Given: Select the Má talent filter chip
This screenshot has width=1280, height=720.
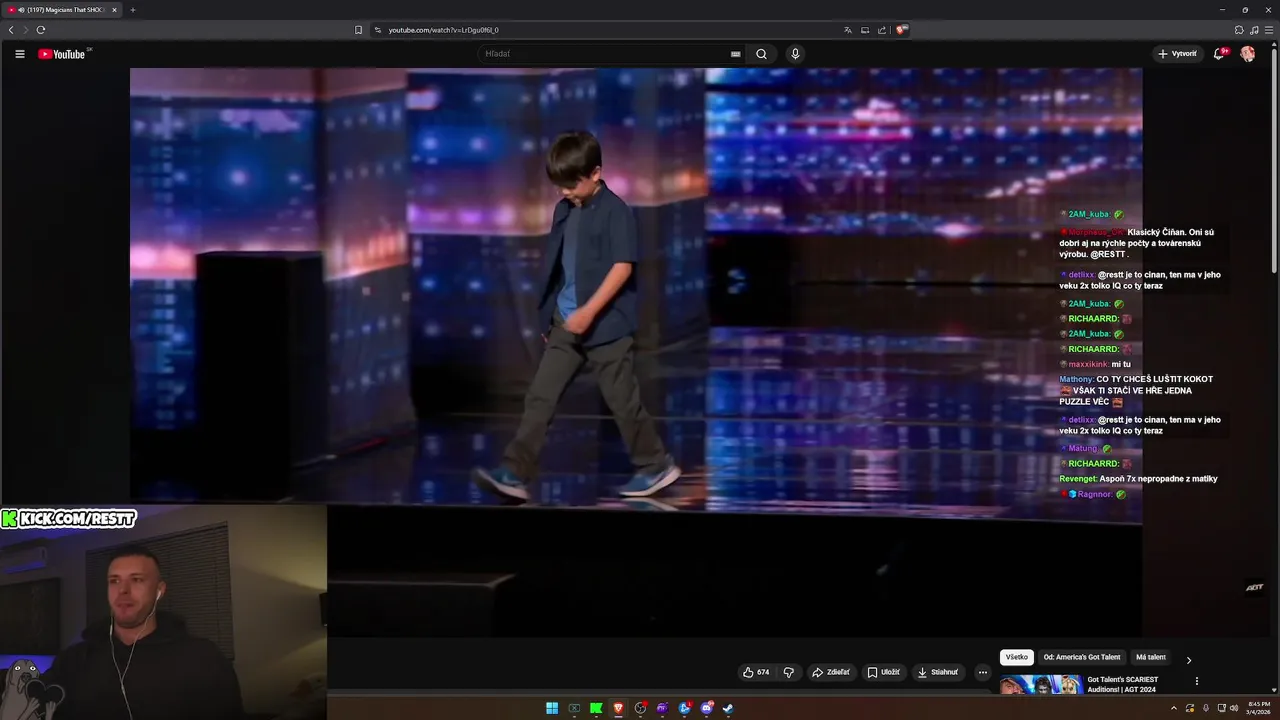Looking at the screenshot, I should pos(1151,657).
